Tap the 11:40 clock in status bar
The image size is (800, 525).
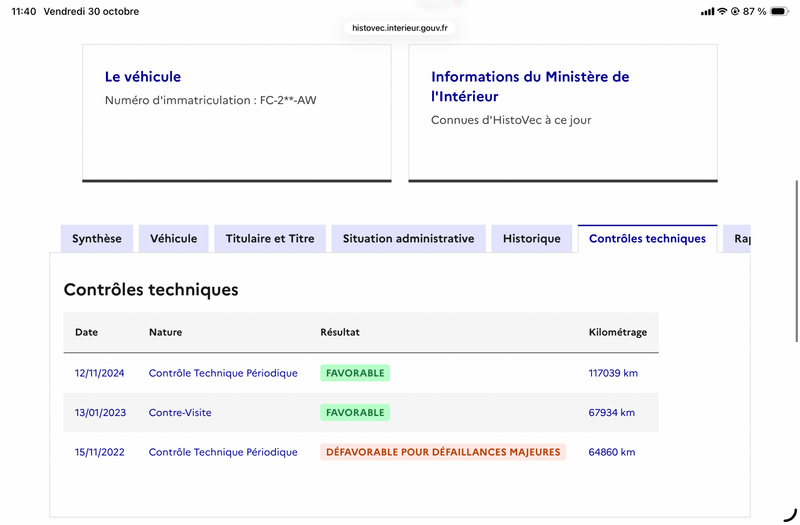[24, 11]
